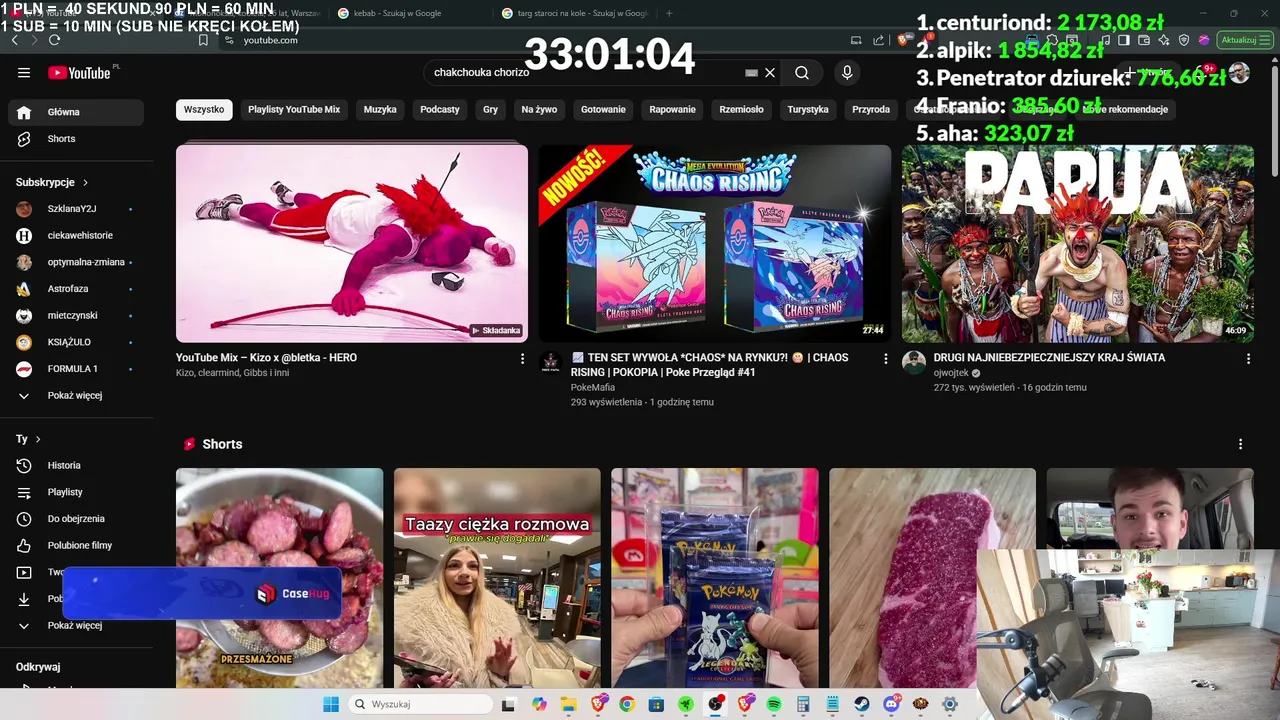Open the on-screen keyboard icon in search box
The image size is (1280, 720).
coord(751,72)
